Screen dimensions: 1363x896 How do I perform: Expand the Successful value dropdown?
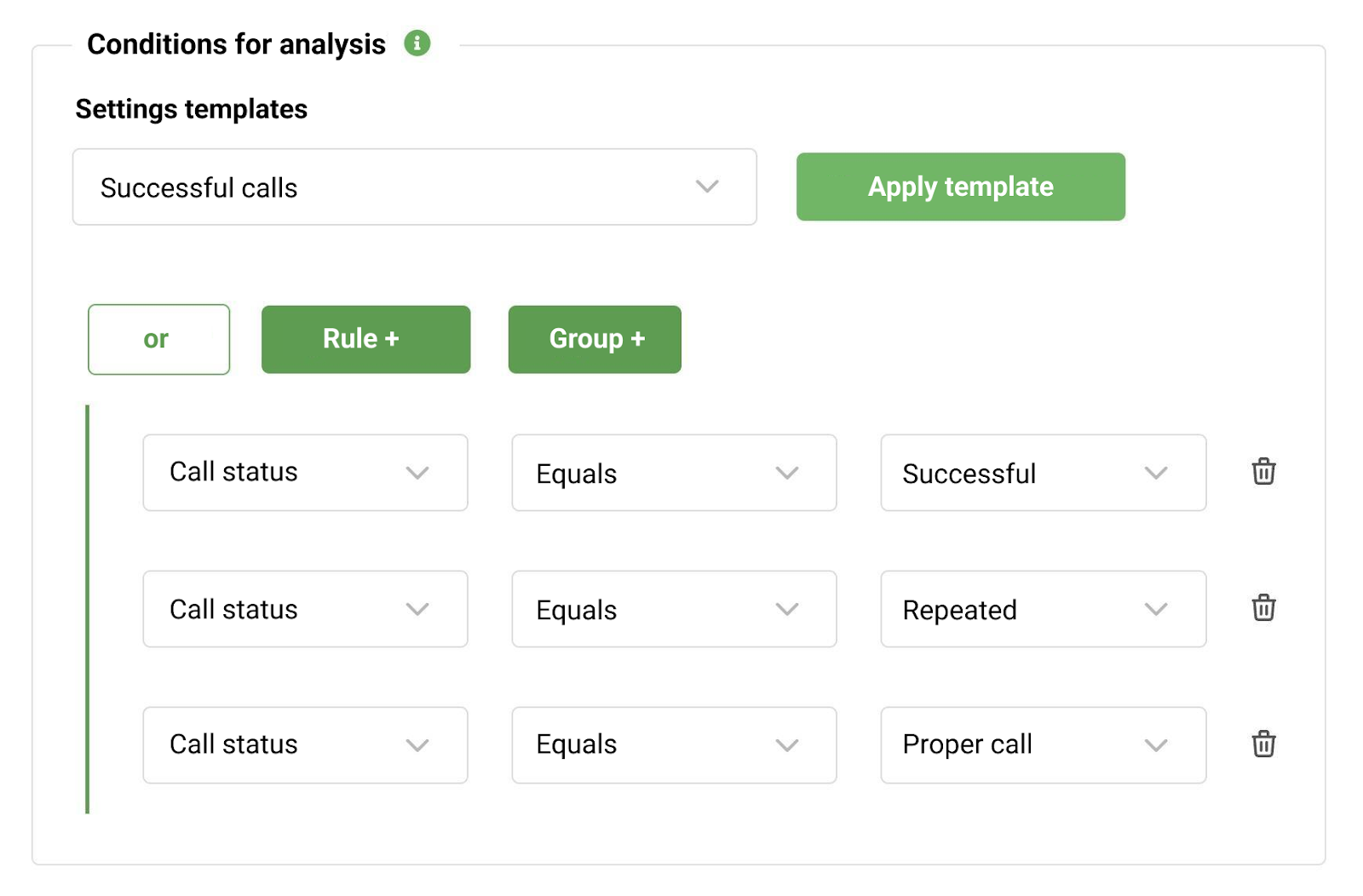coord(1043,473)
